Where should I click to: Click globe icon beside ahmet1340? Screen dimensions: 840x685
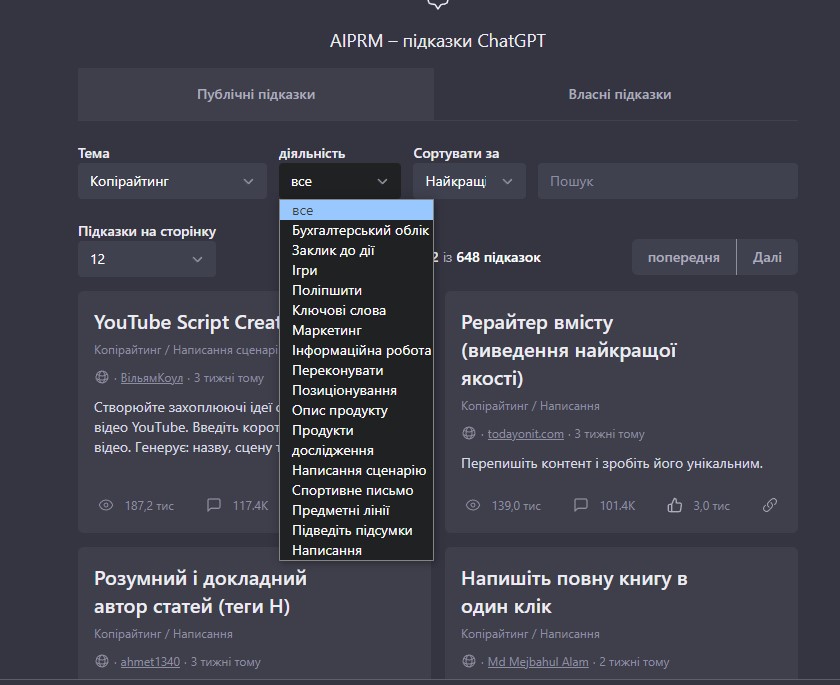tap(102, 661)
